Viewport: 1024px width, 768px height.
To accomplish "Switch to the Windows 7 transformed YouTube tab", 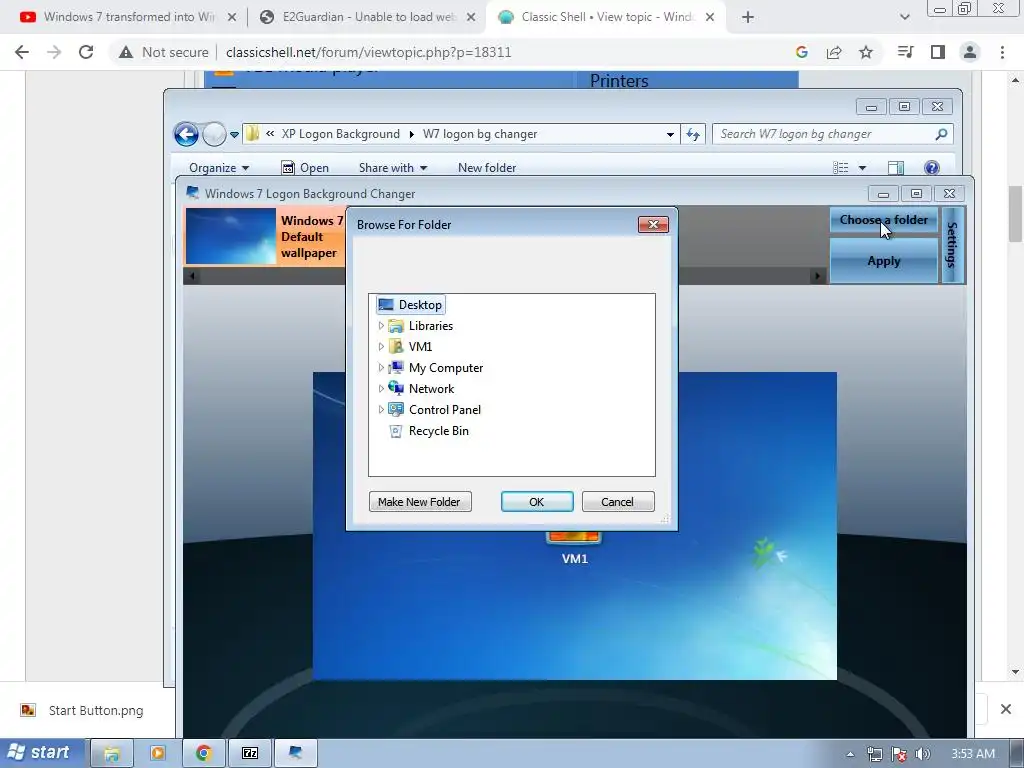I will point(128,17).
